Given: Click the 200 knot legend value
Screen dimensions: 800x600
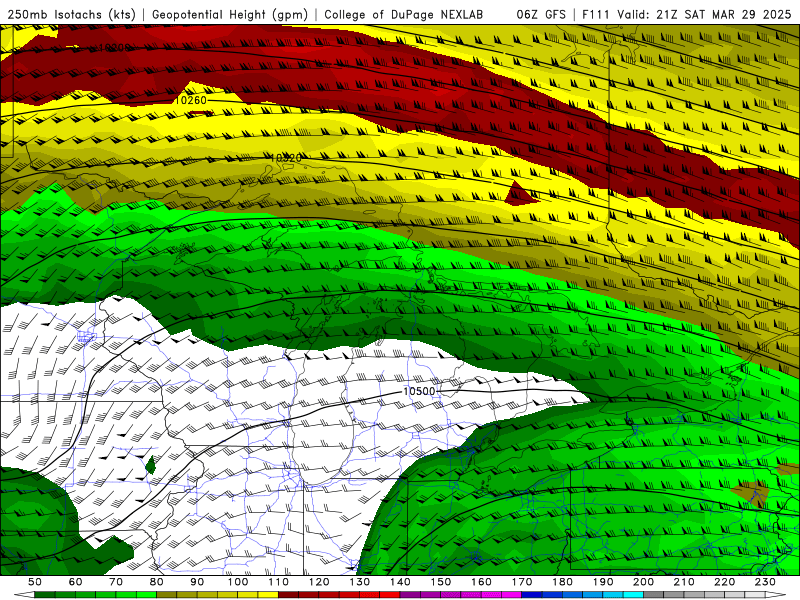Looking at the screenshot, I should click(643, 582).
